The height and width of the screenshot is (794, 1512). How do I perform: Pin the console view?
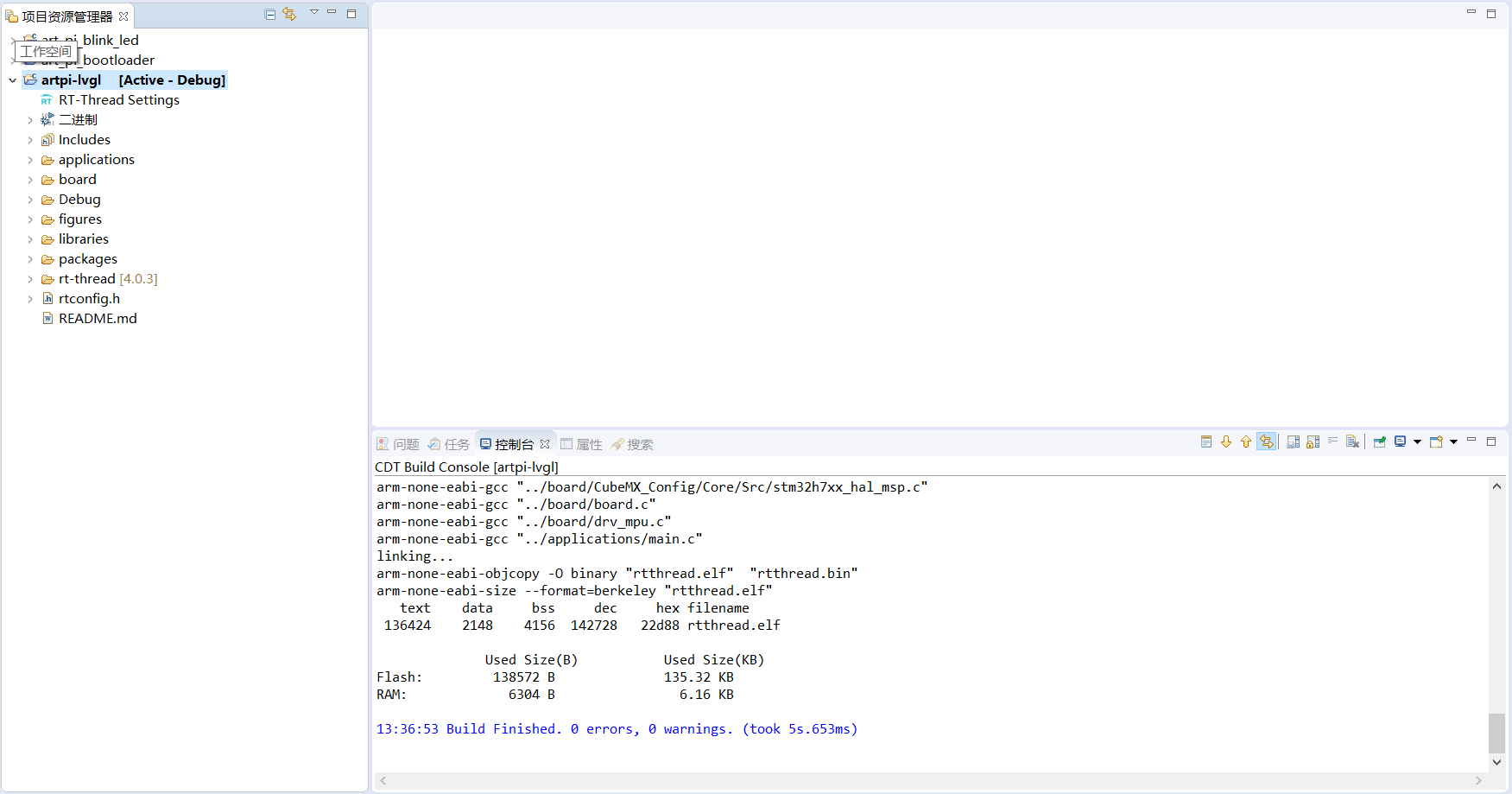[x=1380, y=441]
